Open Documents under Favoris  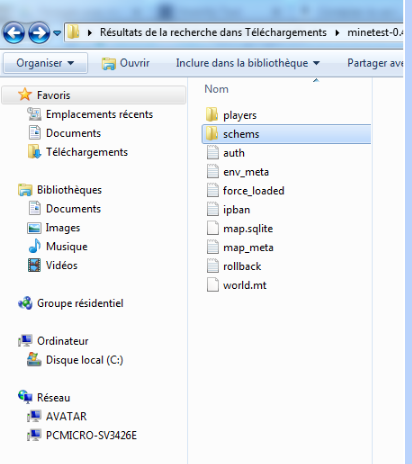(x=73, y=133)
